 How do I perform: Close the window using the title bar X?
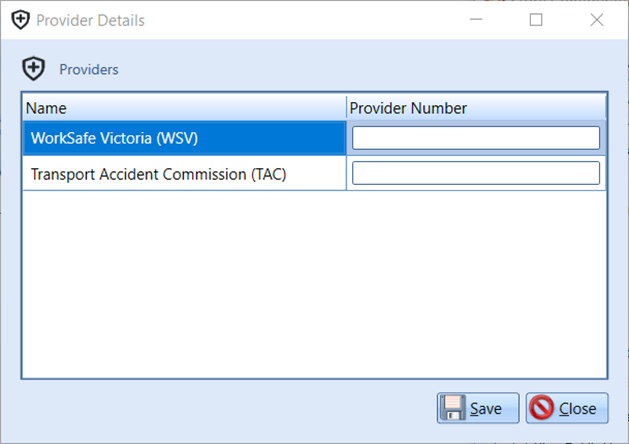pos(597,20)
